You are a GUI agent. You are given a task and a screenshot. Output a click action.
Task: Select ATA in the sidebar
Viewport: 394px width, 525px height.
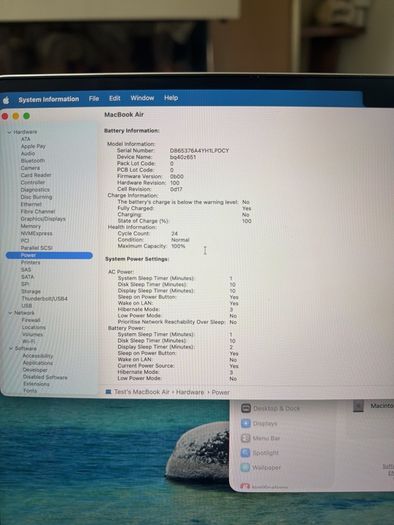click(x=25, y=139)
